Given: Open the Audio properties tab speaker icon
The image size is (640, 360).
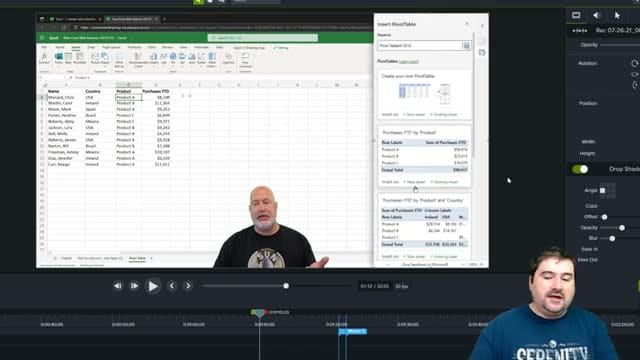Looking at the screenshot, I should coord(596,16).
